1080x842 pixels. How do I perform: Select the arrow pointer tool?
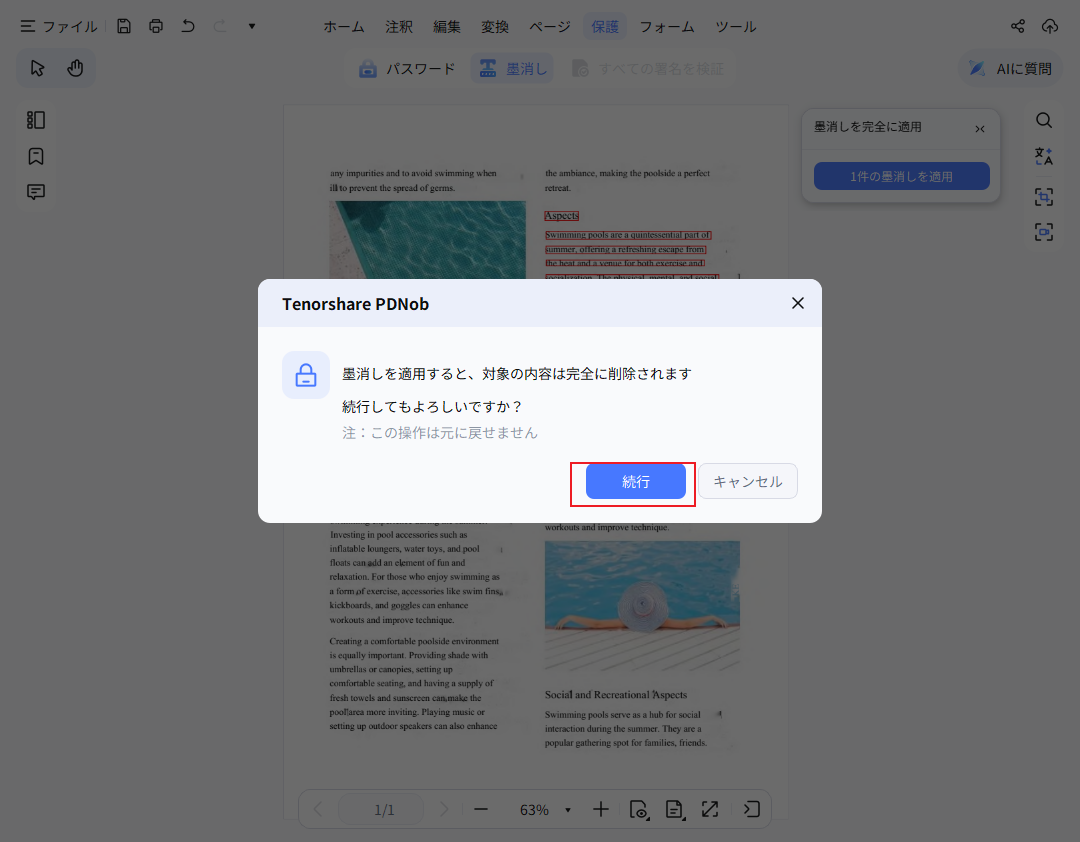pyautogui.click(x=38, y=68)
